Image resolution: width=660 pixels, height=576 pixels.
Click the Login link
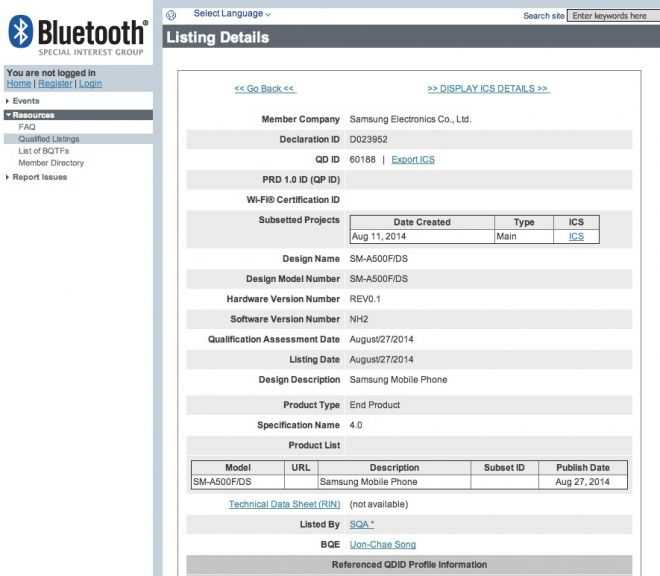[x=90, y=84]
